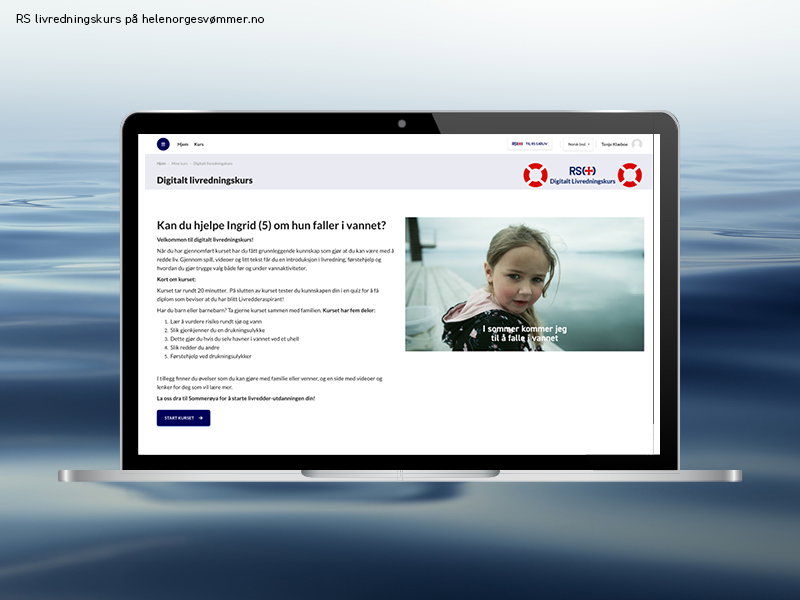
Task: Click the Start kurset button
Action: click(183, 418)
